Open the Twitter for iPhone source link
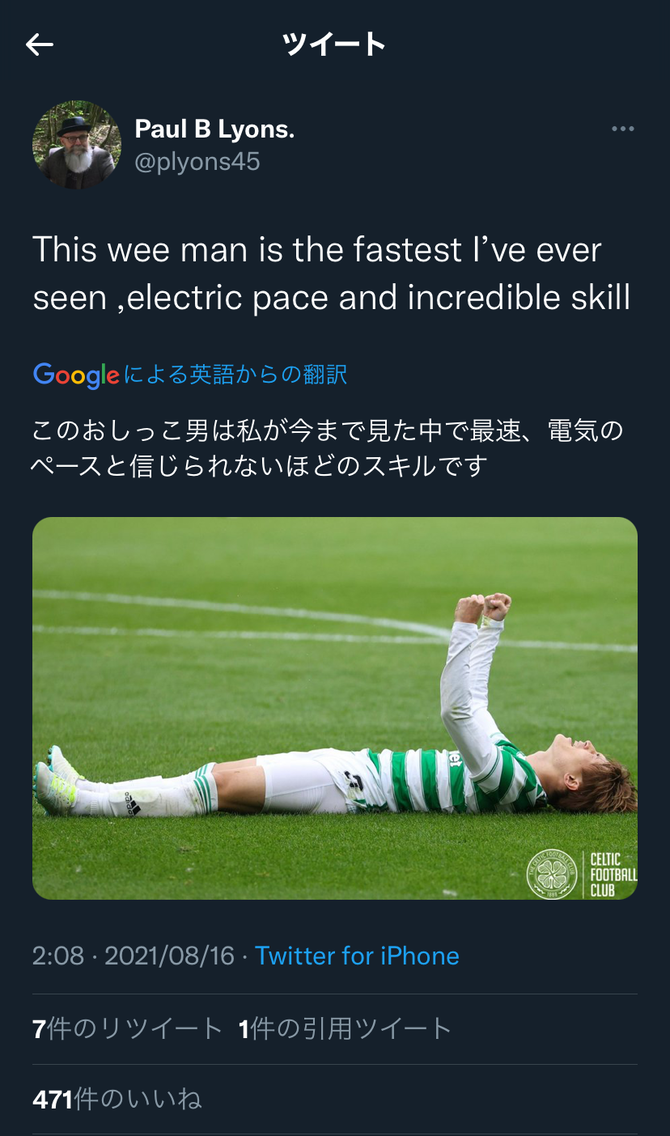Viewport: 670px width, 1136px height. [x=357, y=956]
